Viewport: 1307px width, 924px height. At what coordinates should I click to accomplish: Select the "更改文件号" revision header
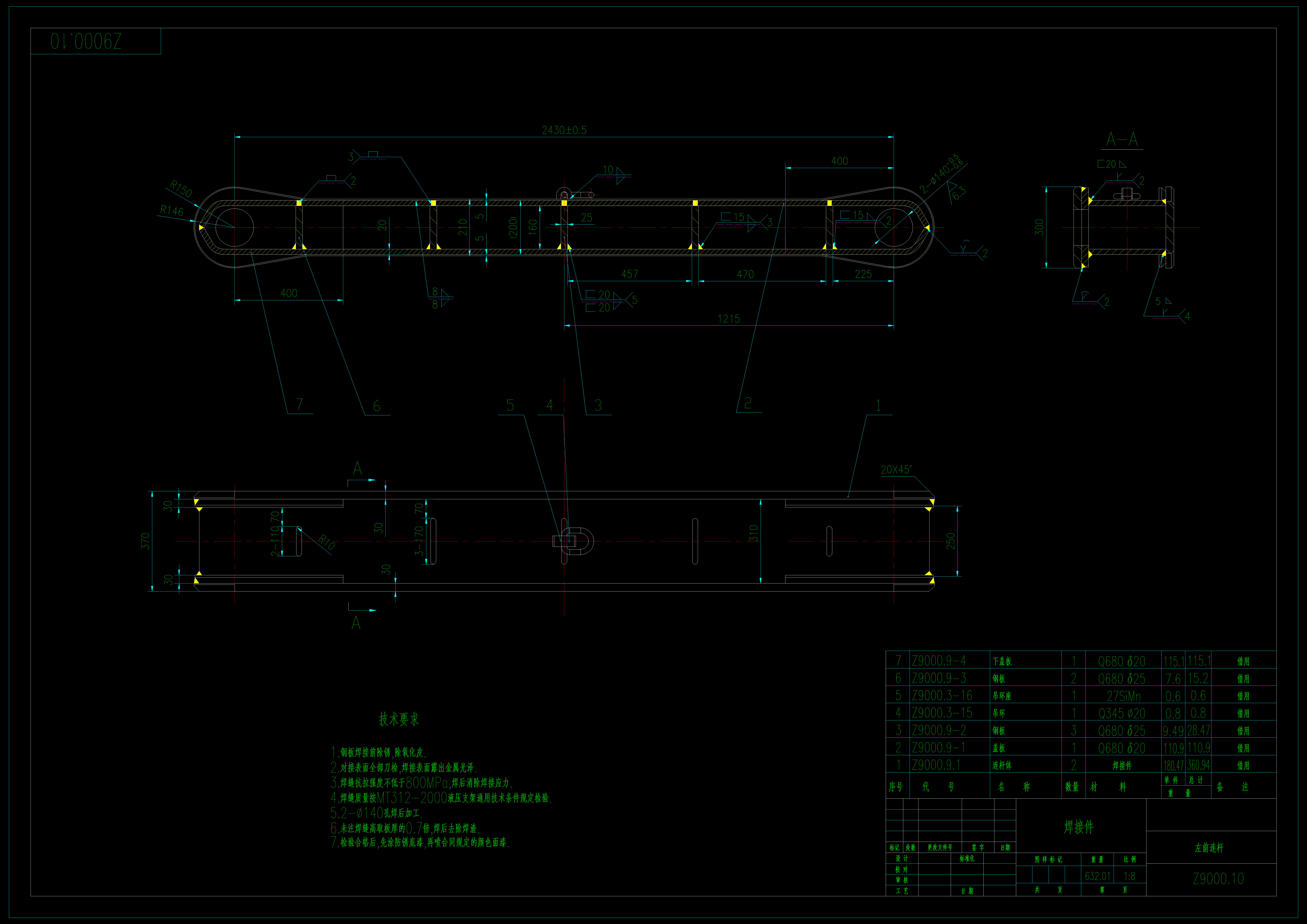[940, 848]
